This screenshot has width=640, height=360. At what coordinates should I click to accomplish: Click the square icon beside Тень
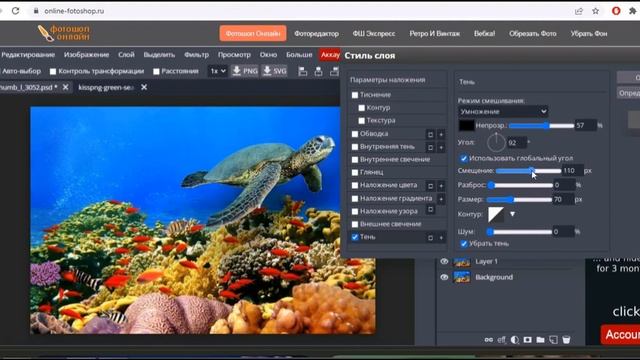pyautogui.click(x=430, y=238)
